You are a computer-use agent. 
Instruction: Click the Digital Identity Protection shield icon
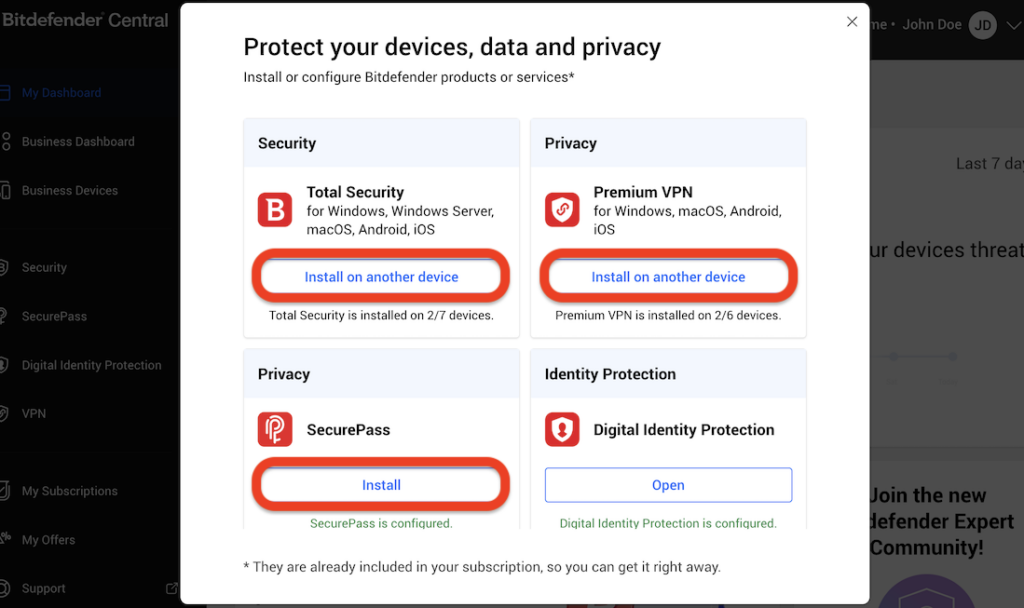coord(562,429)
